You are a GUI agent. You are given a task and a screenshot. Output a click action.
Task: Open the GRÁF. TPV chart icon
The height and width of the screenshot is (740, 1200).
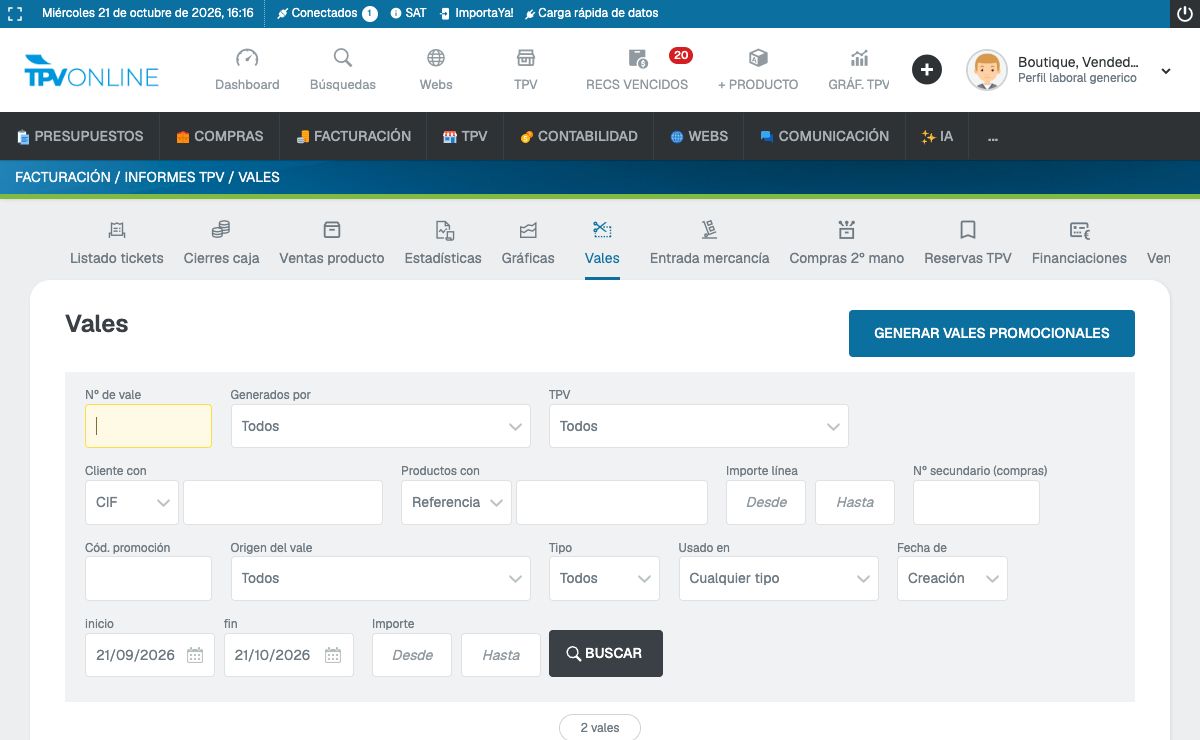pyautogui.click(x=859, y=58)
